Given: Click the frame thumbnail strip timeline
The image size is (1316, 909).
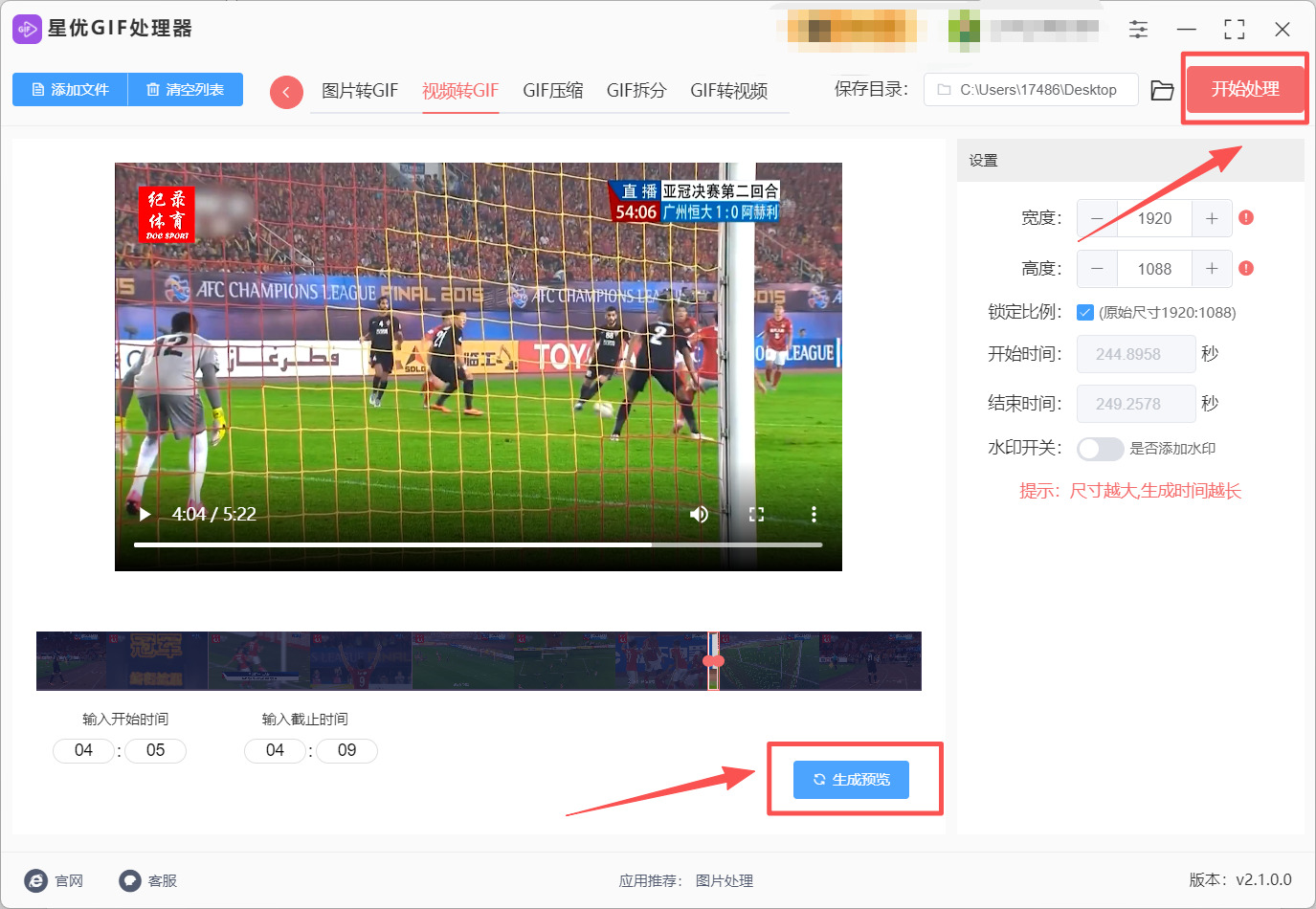Looking at the screenshot, I should tap(479, 661).
